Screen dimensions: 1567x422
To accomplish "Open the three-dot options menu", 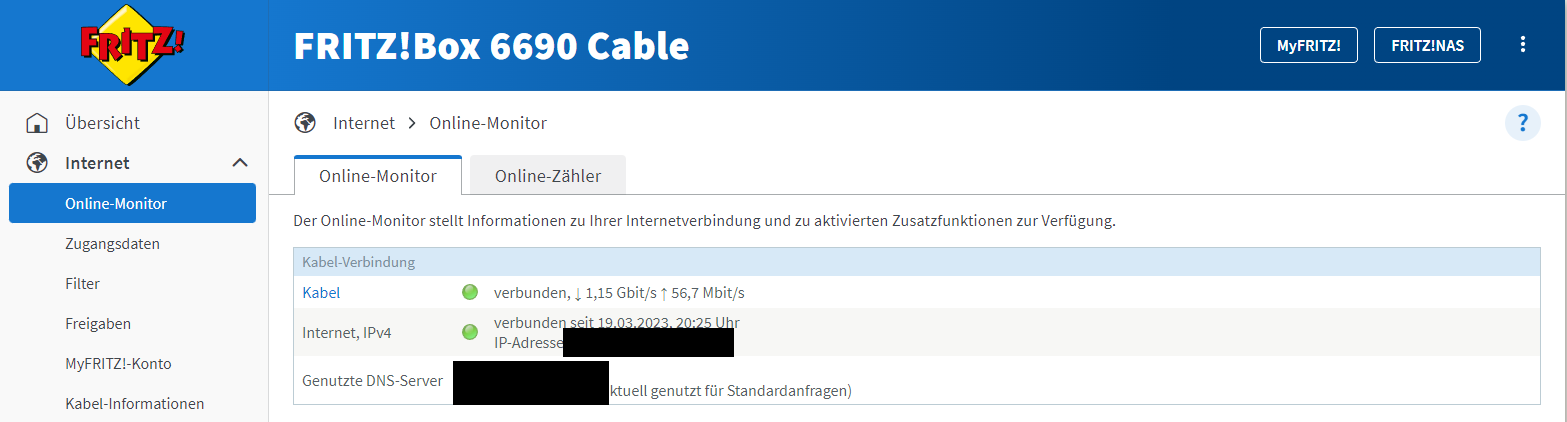I will click(x=1522, y=45).
